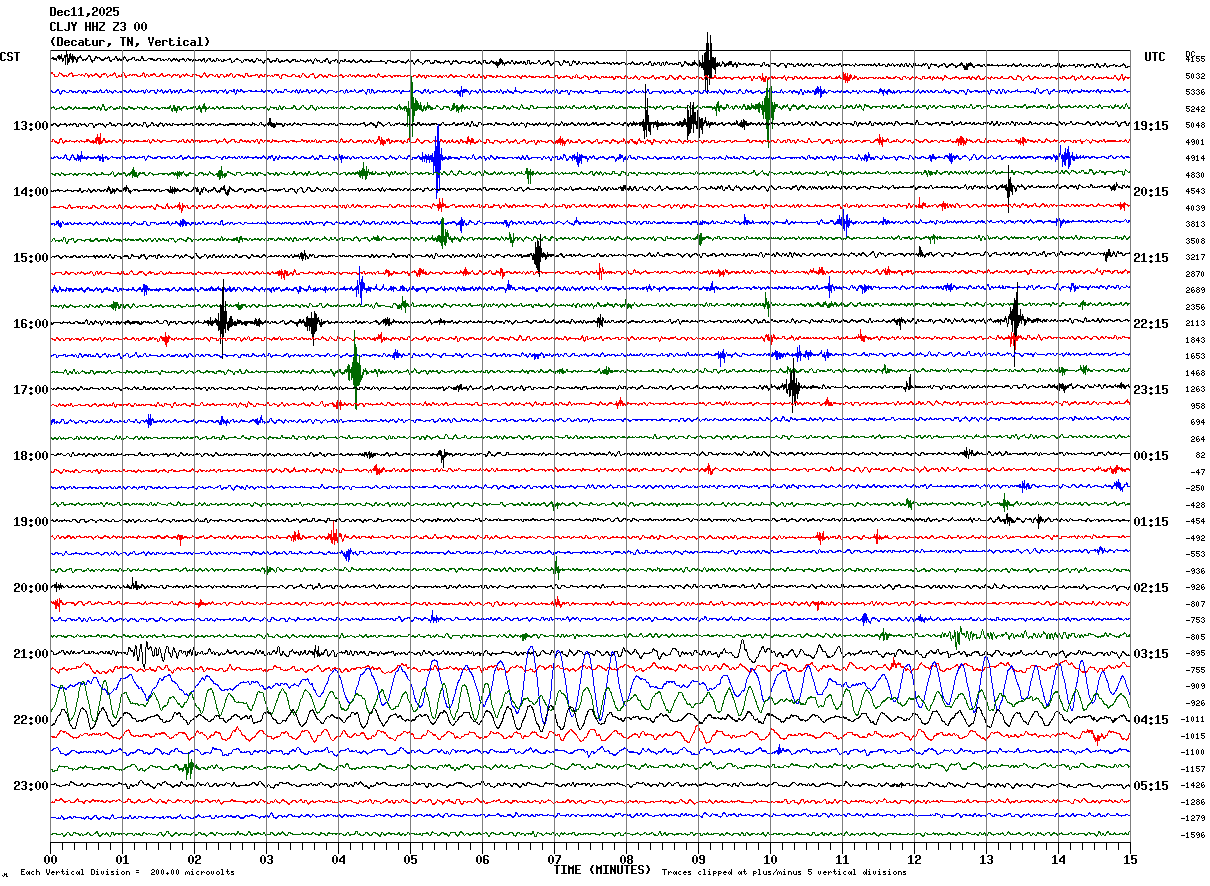Viewport: 1210px width, 886px height.
Task: Click the DC offset value -895
Action: click(x=1195, y=654)
